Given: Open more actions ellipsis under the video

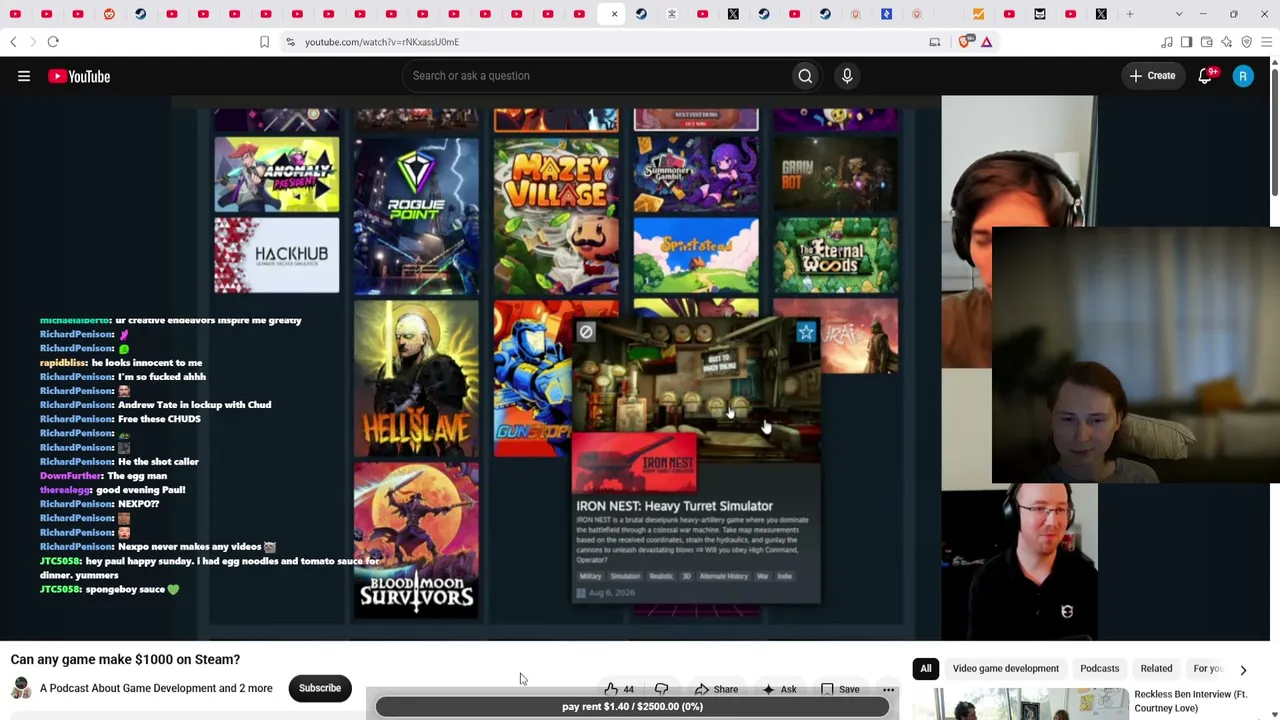Looking at the screenshot, I should (x=888, y=689).
